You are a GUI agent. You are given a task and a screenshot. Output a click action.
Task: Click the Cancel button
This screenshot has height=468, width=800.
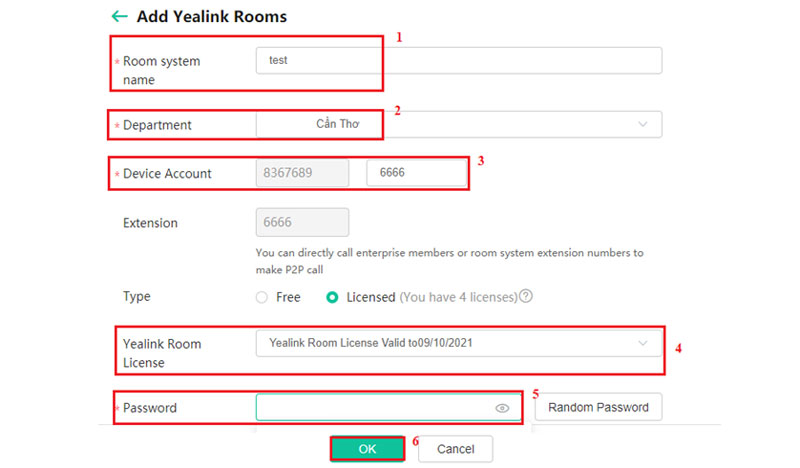pyautogui.click(x=455, y=449)
